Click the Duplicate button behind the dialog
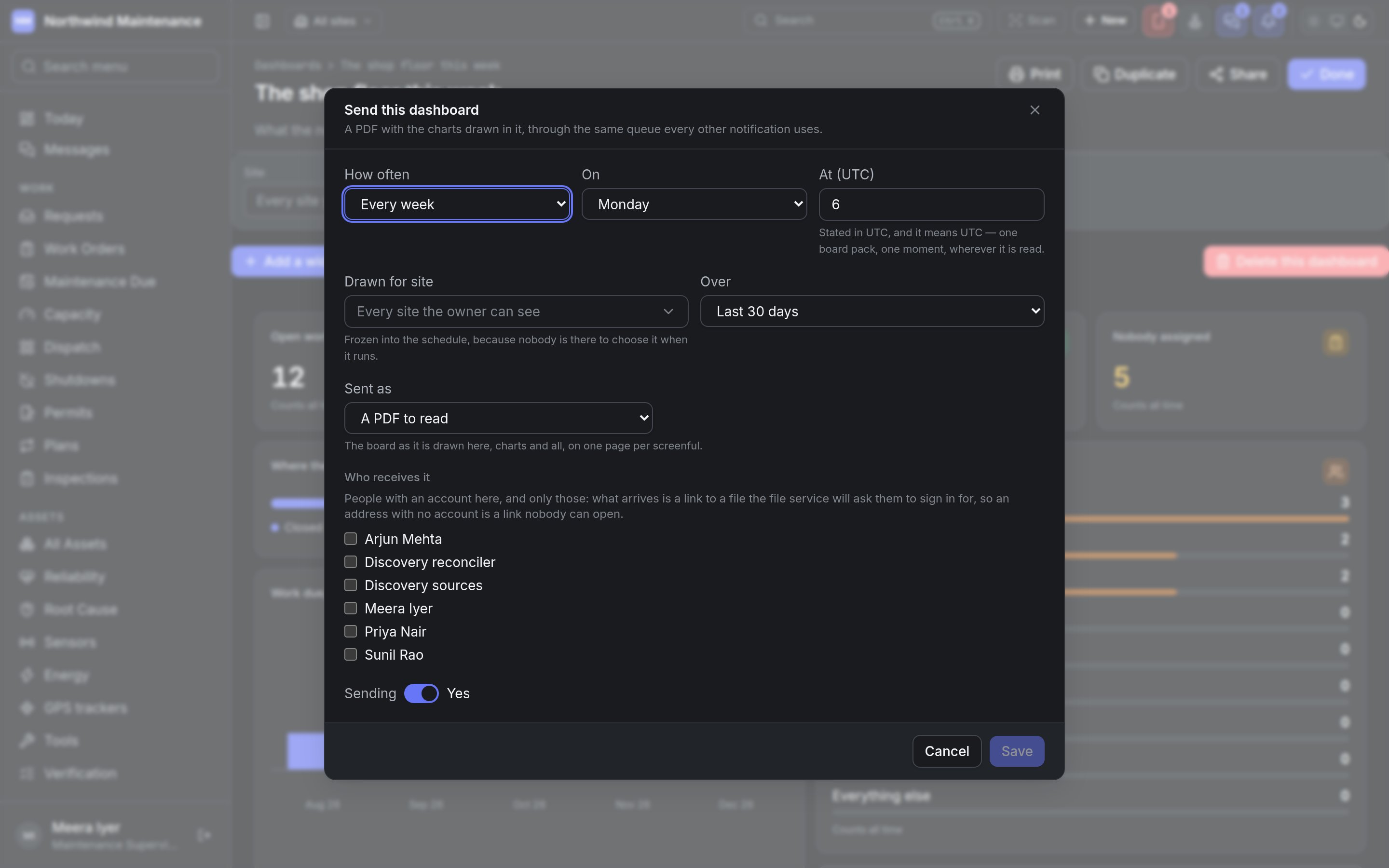Image resolution: width=1389 pixels, height=868 pixels. [1135, 74]
